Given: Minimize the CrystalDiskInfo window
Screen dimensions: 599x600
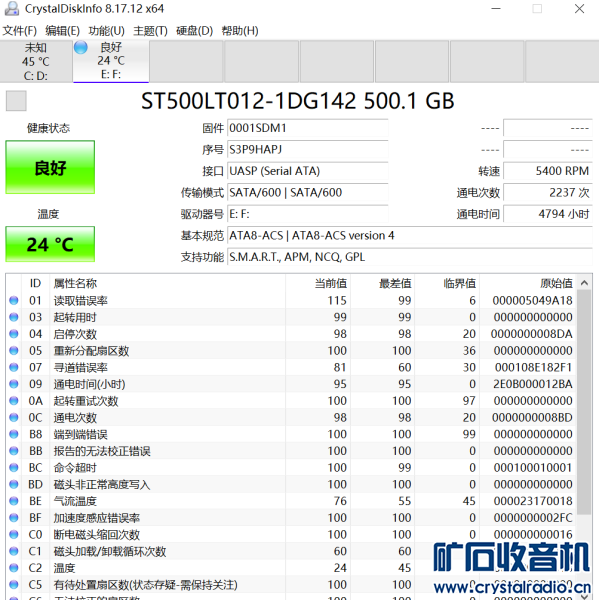Looking at the screenshot, I should click(496, 9).
